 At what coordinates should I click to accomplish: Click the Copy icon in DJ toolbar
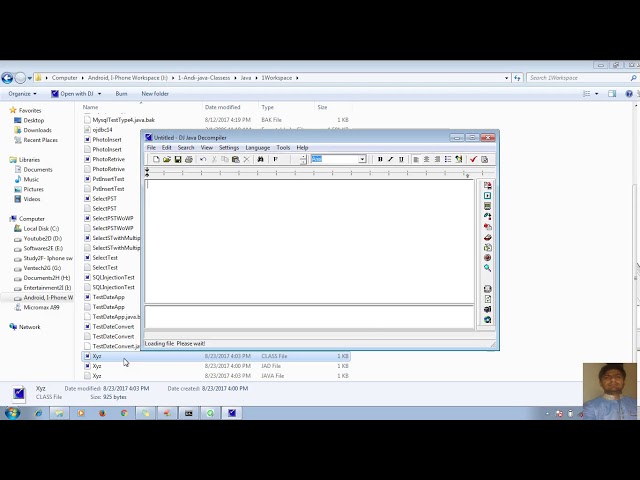click(224, 159)
